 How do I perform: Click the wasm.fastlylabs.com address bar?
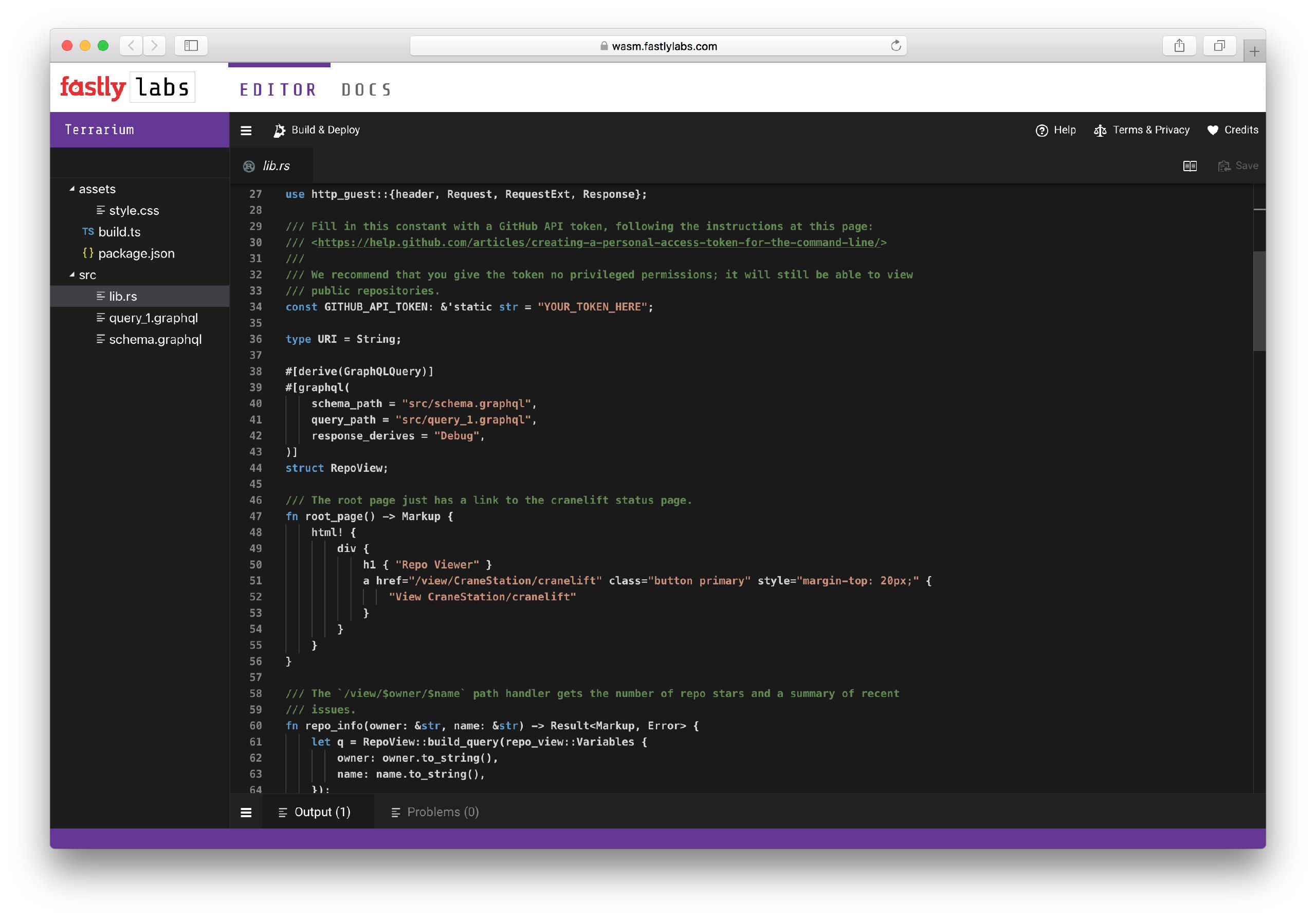658,45
